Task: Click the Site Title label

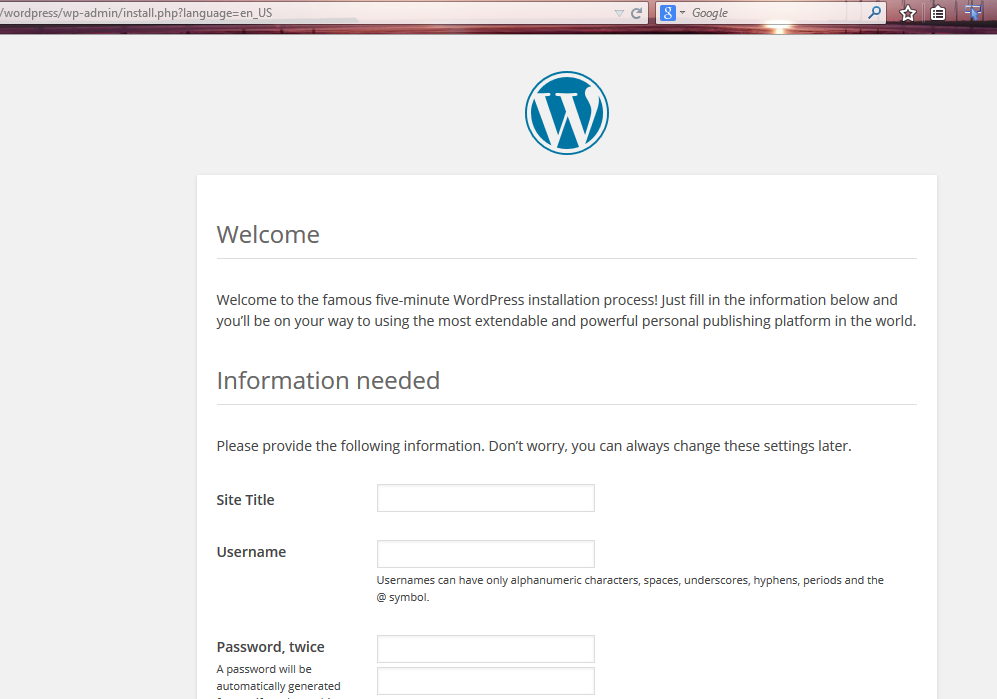Action: 245,500
